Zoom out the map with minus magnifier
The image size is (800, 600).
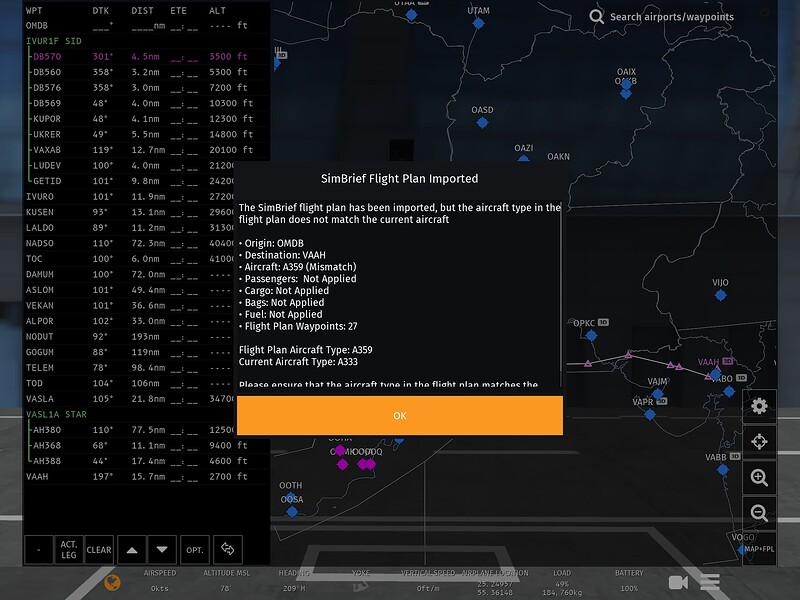(x=759, y=513)
